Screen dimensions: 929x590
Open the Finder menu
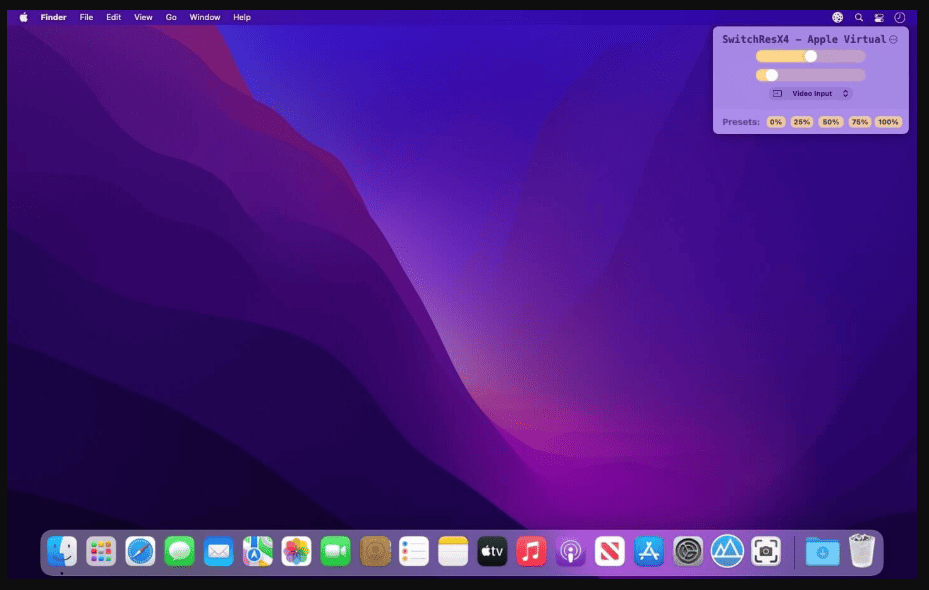coord(53,17)
